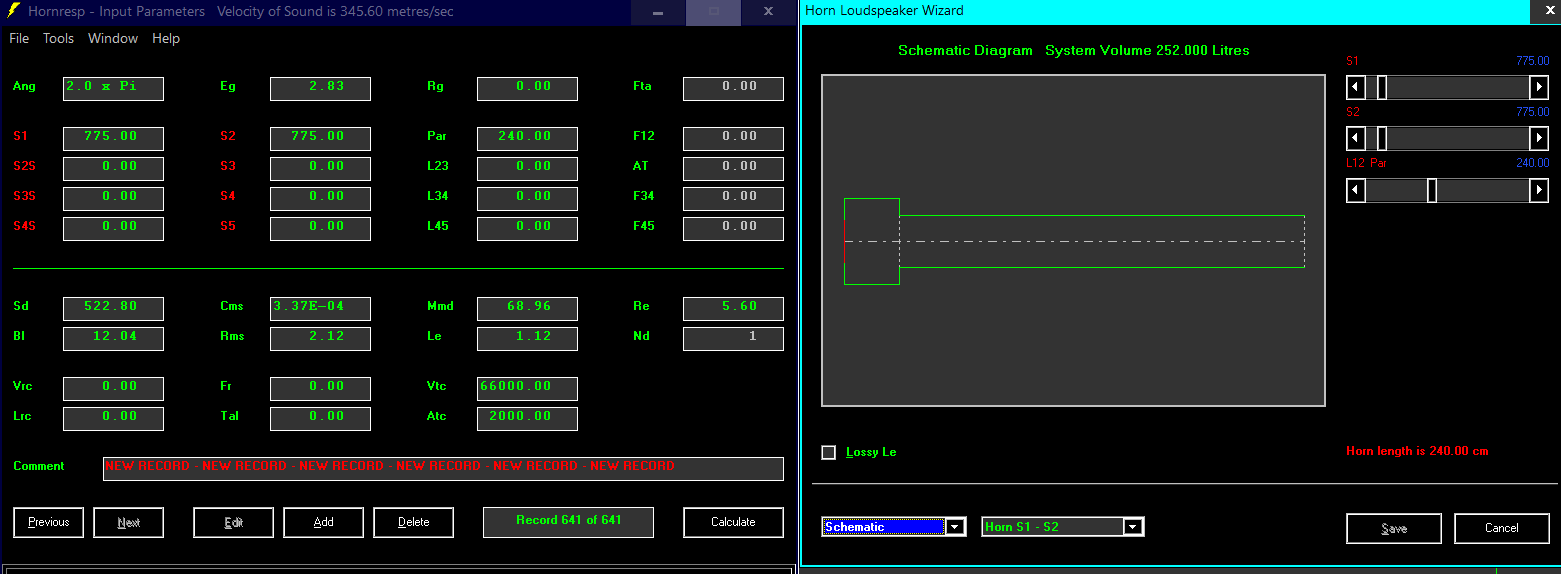Click the Par field showing 240.00

coord(527,138)
